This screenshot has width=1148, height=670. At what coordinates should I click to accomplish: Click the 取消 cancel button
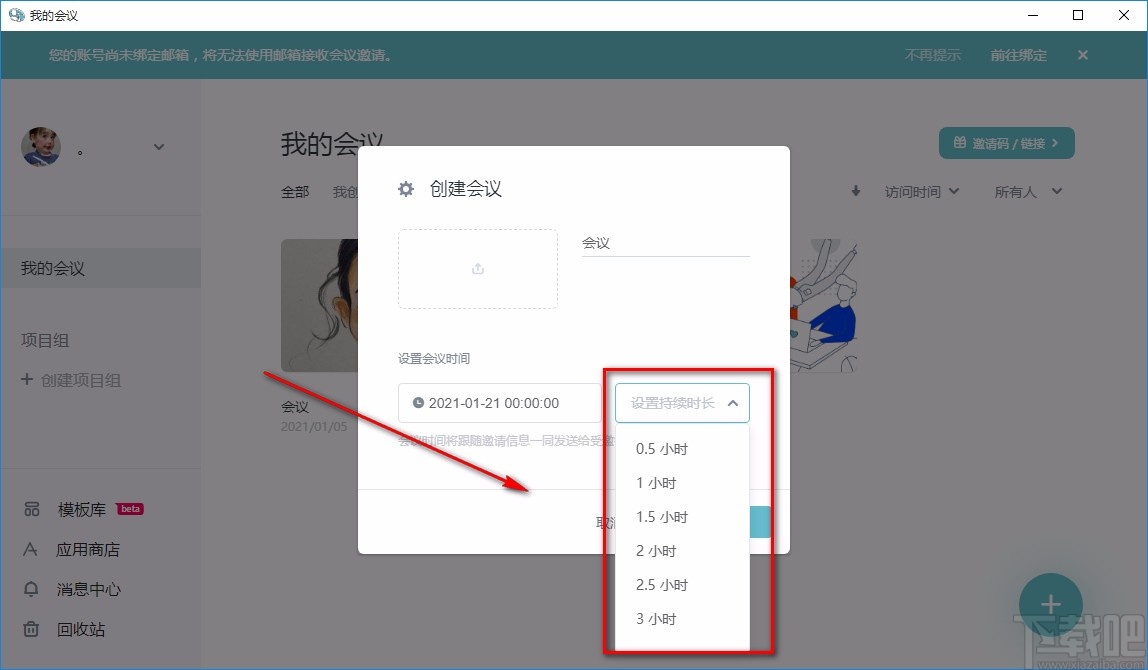click(607, 521)
